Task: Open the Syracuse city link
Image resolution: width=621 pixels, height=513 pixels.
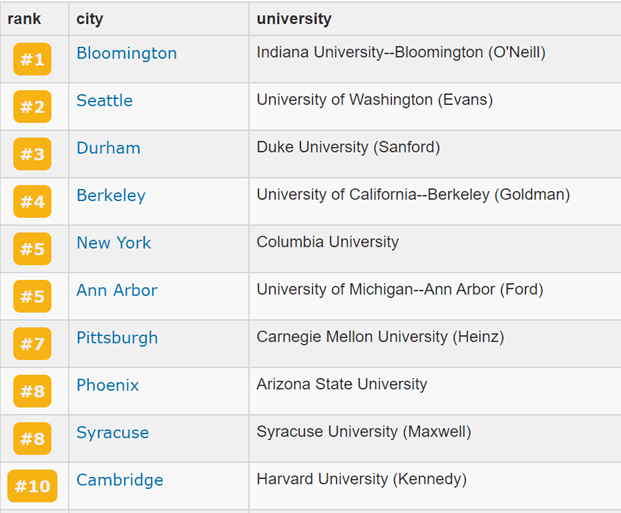Action: (113, 433)
